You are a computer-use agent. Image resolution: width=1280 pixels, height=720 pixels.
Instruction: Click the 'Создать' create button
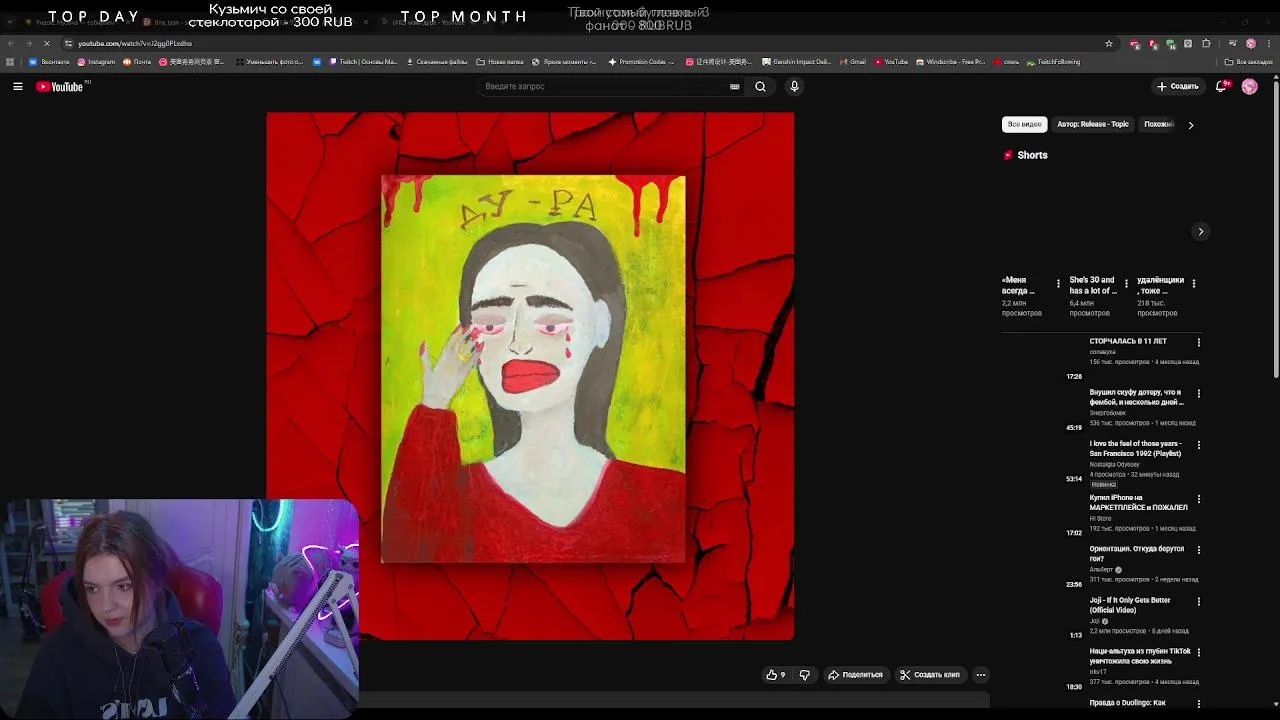tap(1178, 87)
